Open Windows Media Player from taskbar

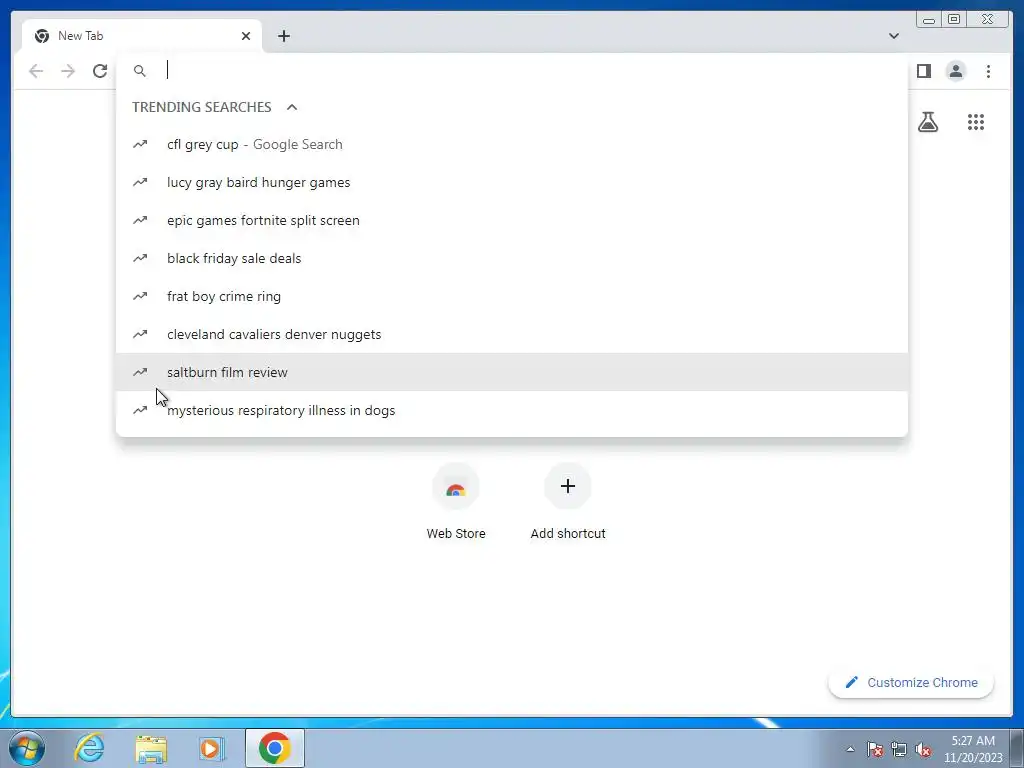pyautogui.click(x=211, y=748)
